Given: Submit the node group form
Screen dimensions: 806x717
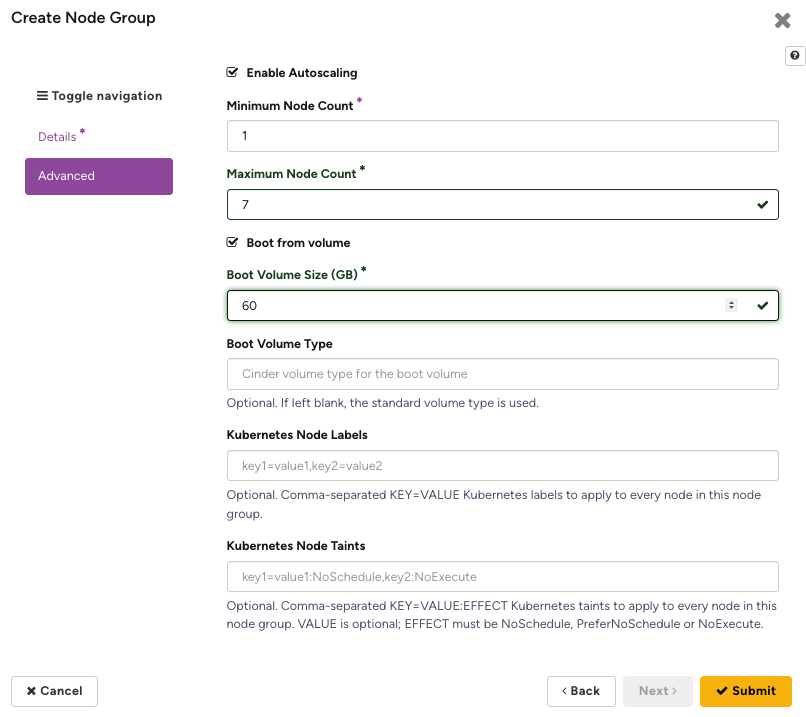Looking at the screenshot, I should (x=746, y=691).
